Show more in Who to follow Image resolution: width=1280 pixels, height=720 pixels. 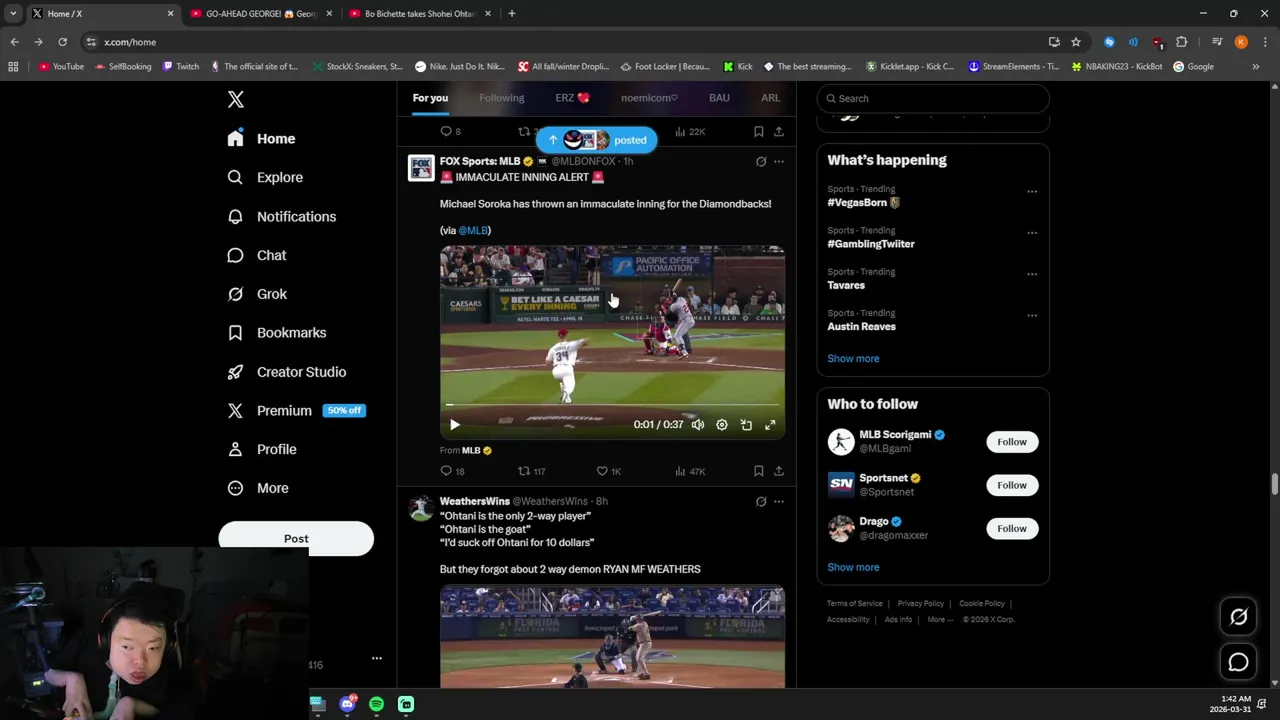pyautogui.click(x=853, y=567)
